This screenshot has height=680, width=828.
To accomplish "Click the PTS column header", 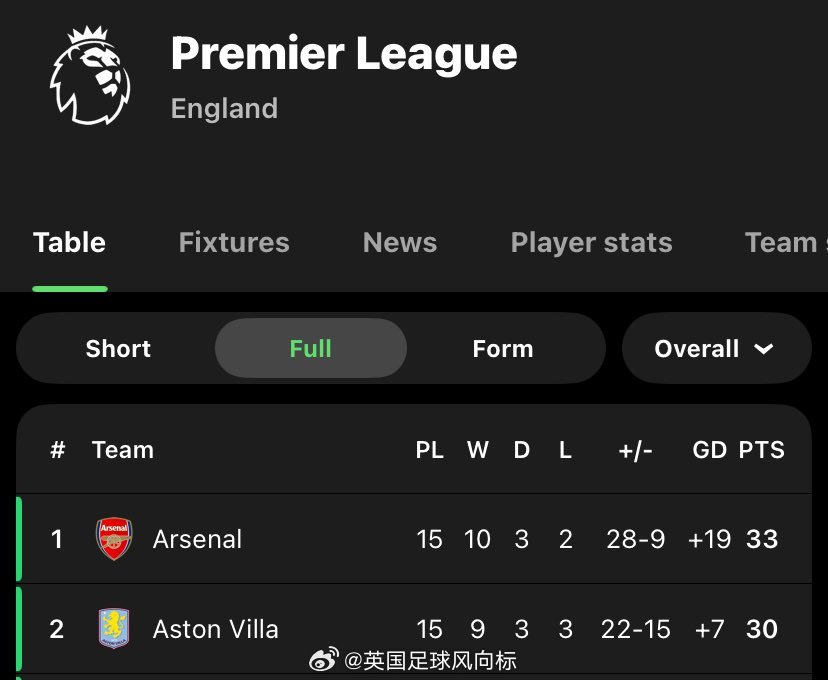I will pos(762,450).
